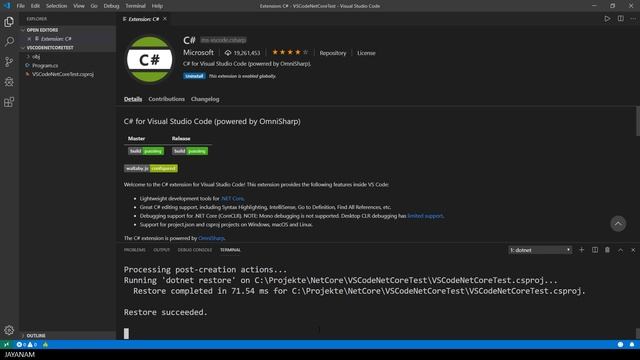Split the terminal panel

coord(595,250)
